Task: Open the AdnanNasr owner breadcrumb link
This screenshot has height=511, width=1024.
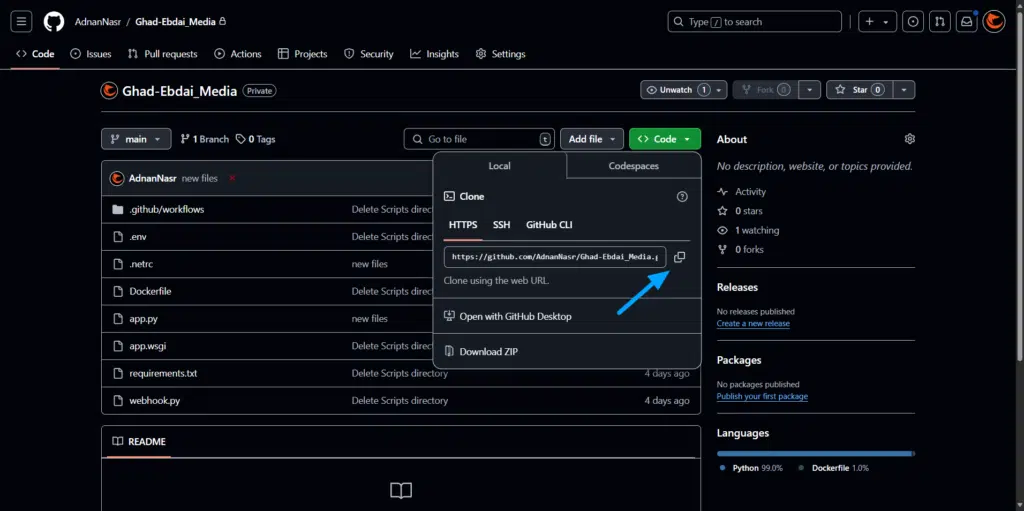Action: pos(97,22)
